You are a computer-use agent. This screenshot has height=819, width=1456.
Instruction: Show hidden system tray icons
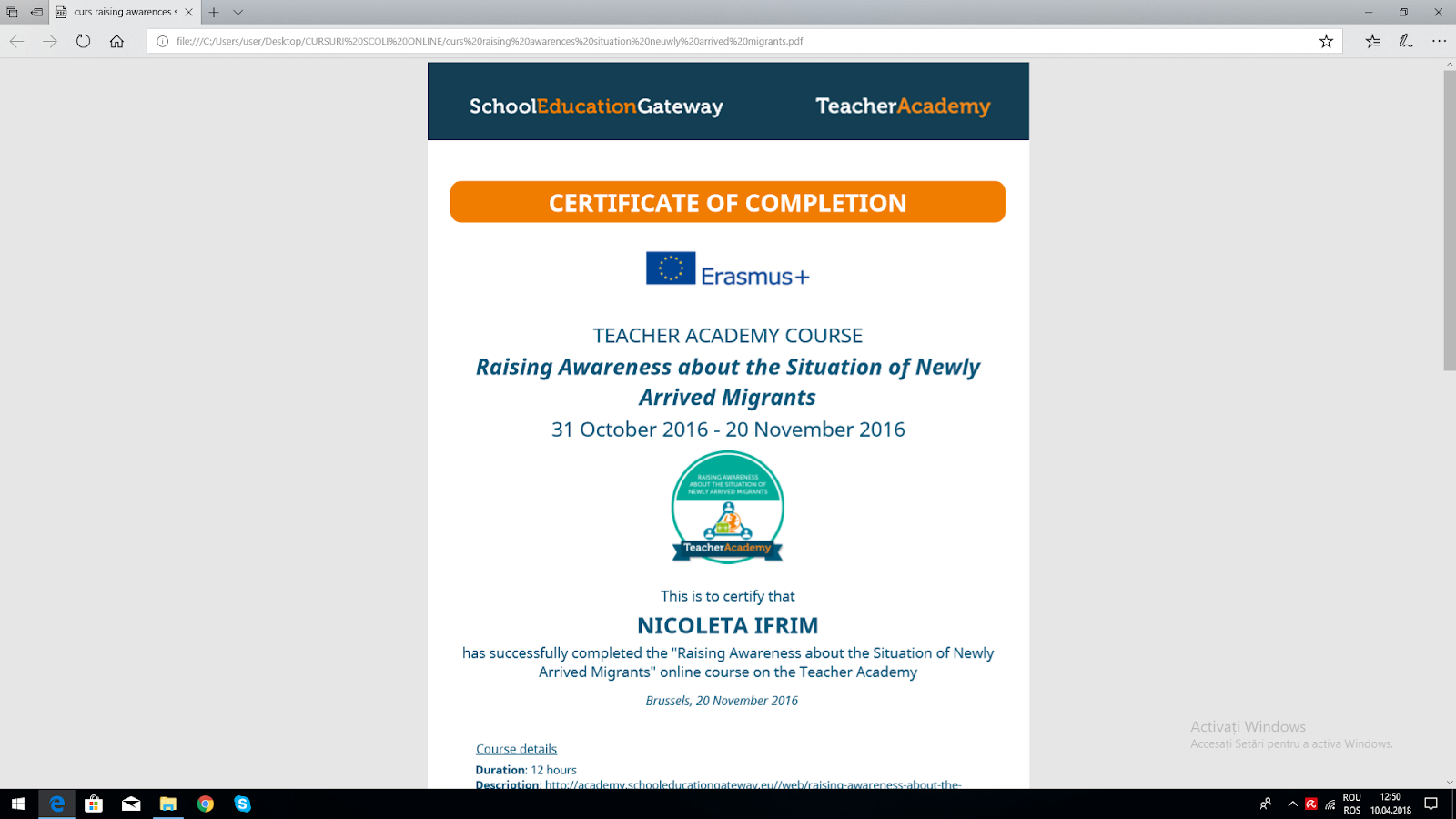click(1292, 804)
